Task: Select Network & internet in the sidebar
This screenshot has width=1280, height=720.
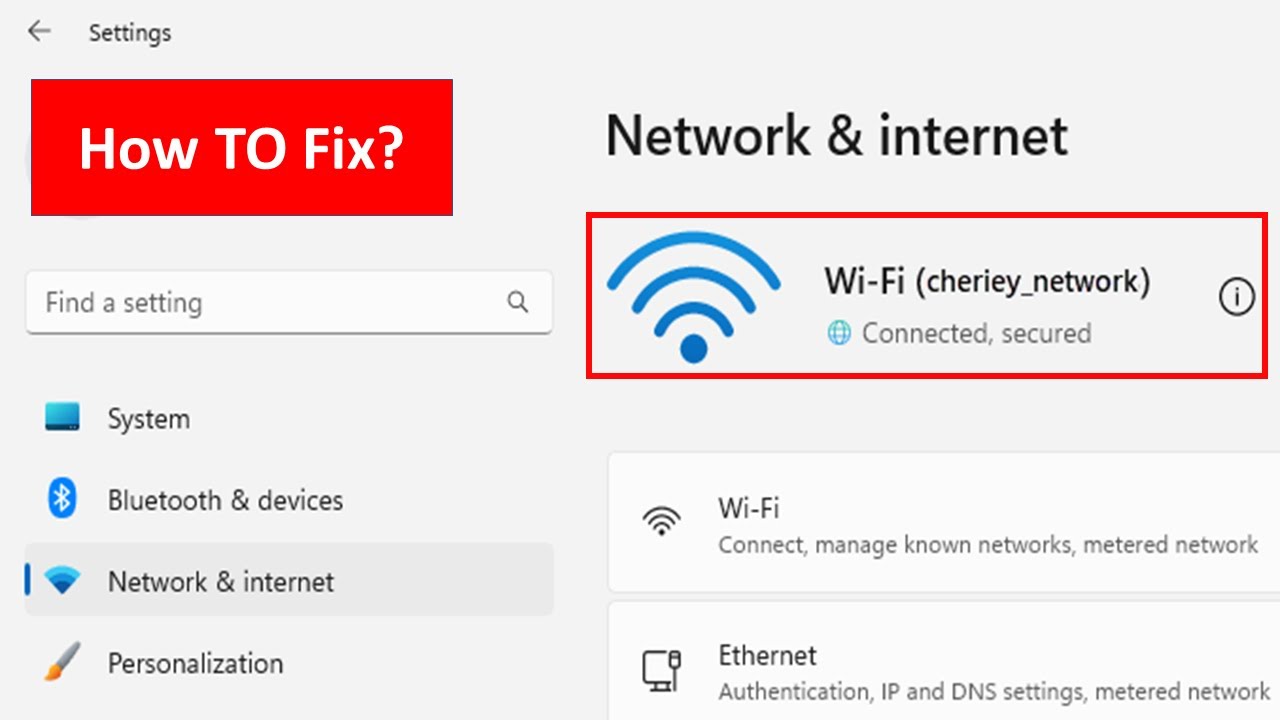Action: 221,582
